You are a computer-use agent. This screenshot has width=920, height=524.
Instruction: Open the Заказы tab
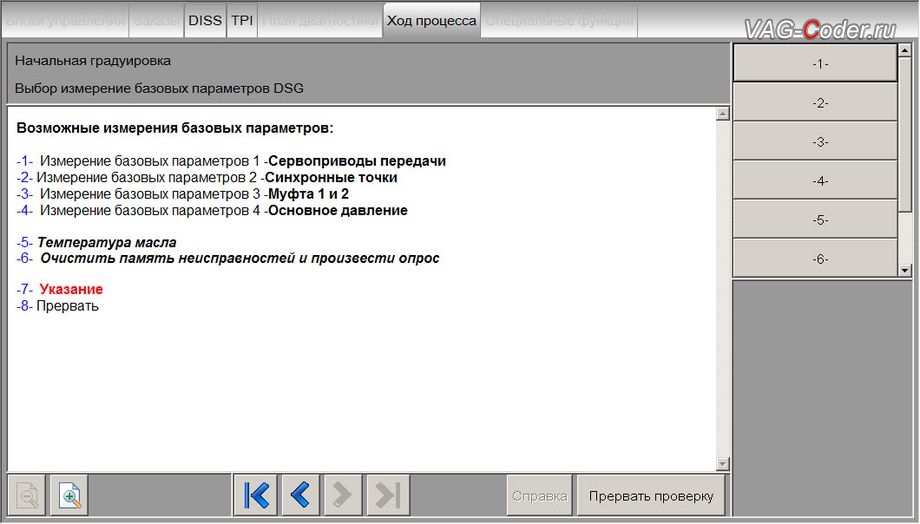(x=157, y=21)
